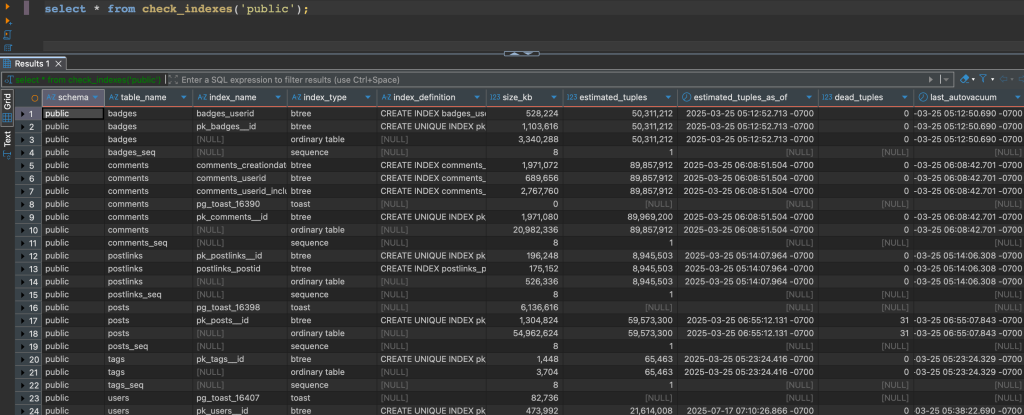
Task: Open the dead_tuples column filter dropdown
Action: (x=906, y=97)
